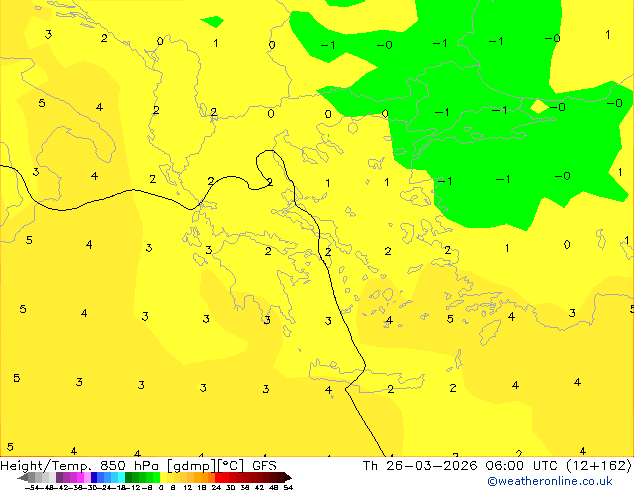This screenshot has width=634, height=490.
Task: Select the cyan swatch on color scale
Action: (122, 478)
